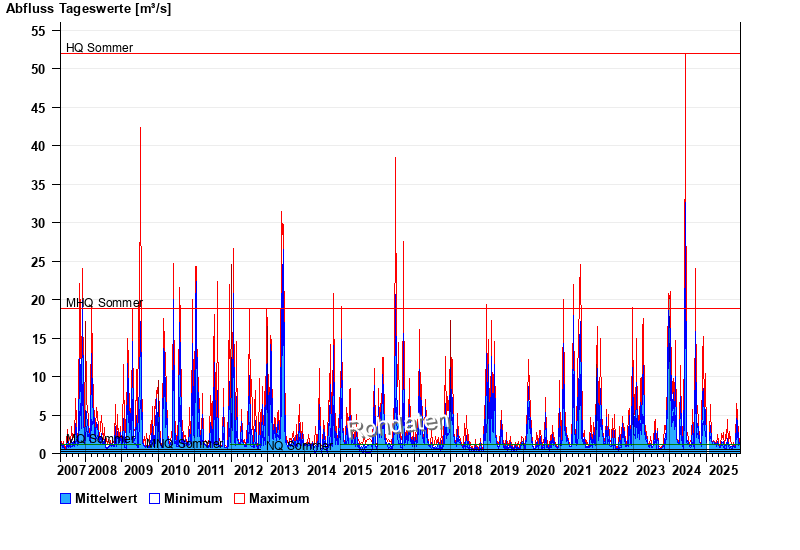
Task: Click the MHQ Sommer threshold label
Action: pos(104,303)
